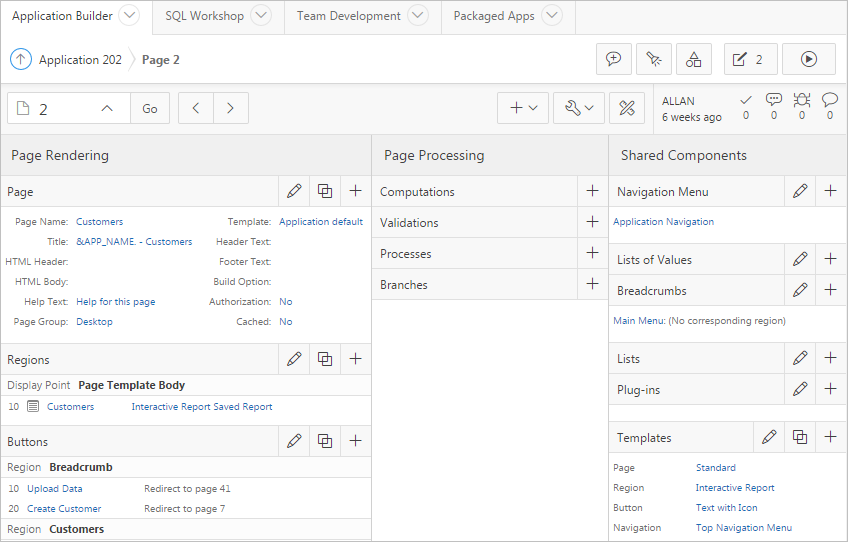Edit Breadcrumbs using its pencil icon

[x=800, y=290]
